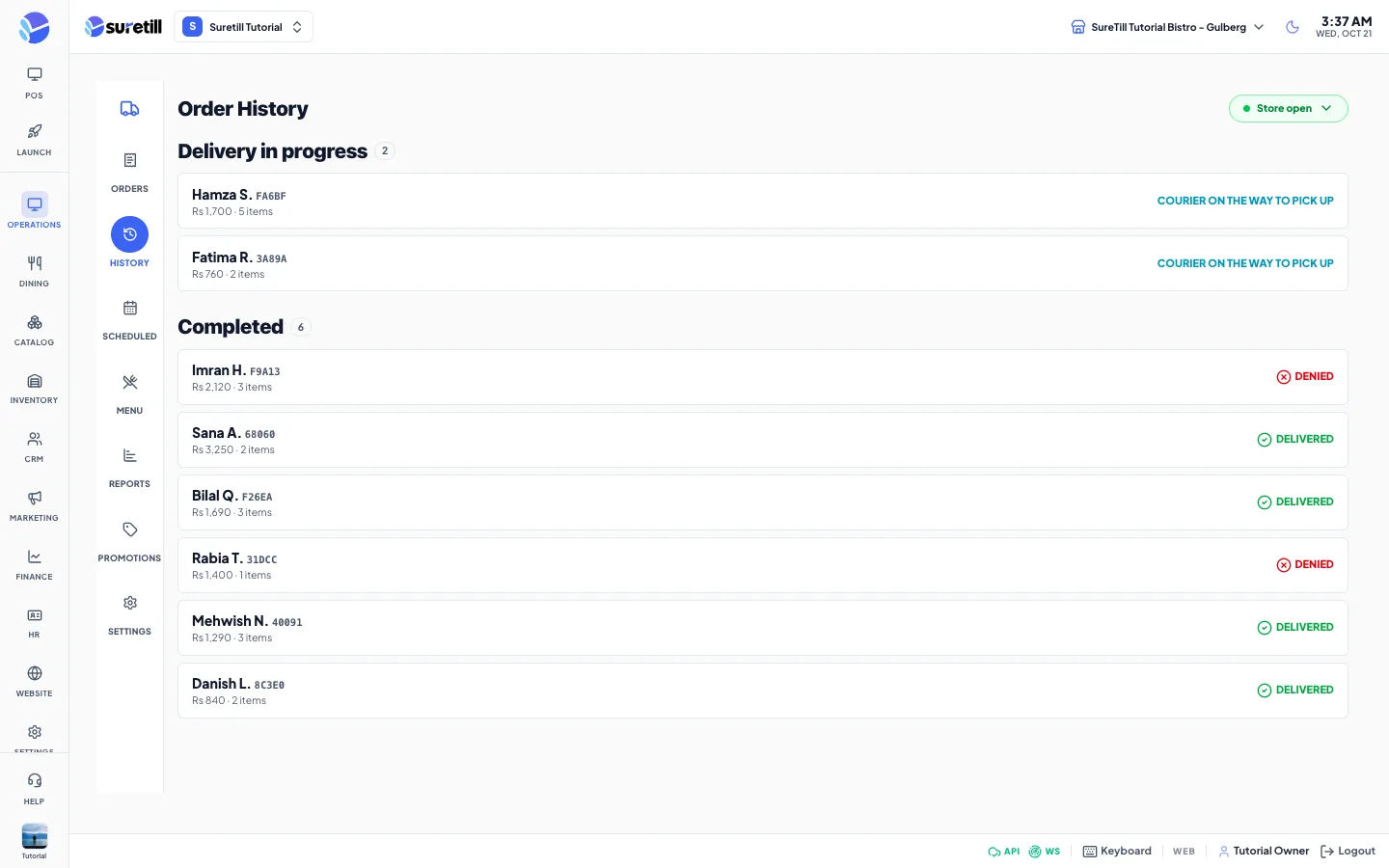Open the Website globe icon
The height and width of the screenshot is (868, 1389).
pyautogui.click(x=34, y=673)
